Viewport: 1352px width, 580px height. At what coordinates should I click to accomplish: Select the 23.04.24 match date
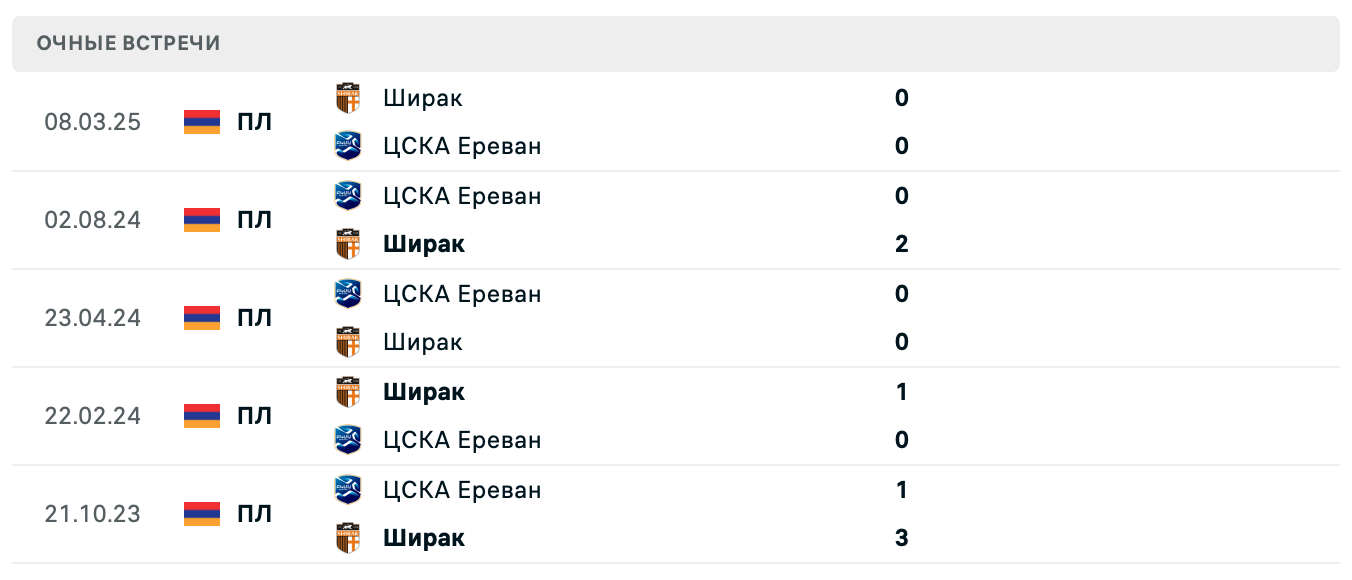point(93,318)
